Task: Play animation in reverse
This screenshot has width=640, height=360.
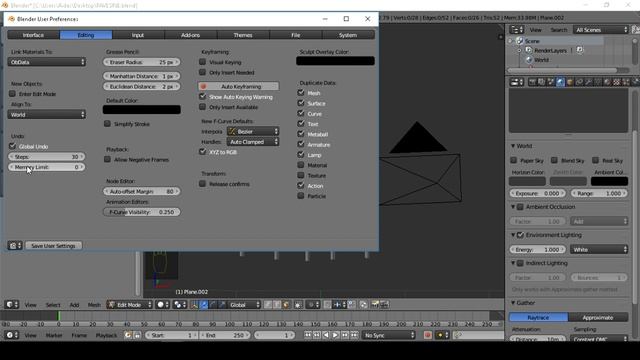Action: coord(326,335)
